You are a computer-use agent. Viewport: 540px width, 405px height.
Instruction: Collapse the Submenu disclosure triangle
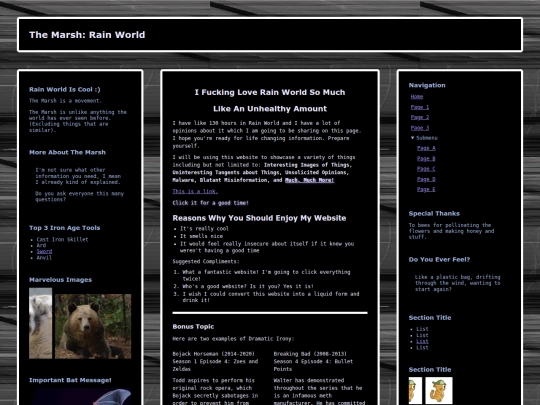tap(413, 138)
